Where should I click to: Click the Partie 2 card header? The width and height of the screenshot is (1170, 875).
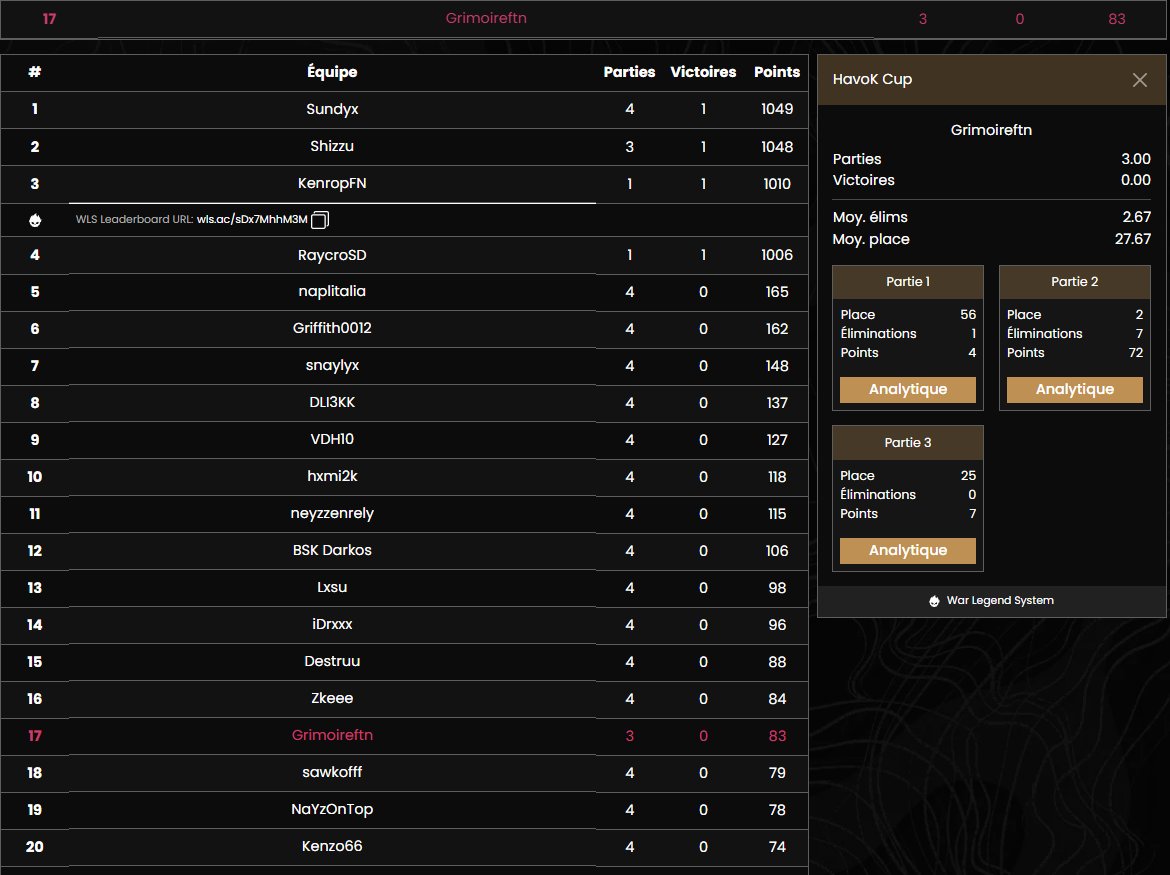pos(1074,282)
